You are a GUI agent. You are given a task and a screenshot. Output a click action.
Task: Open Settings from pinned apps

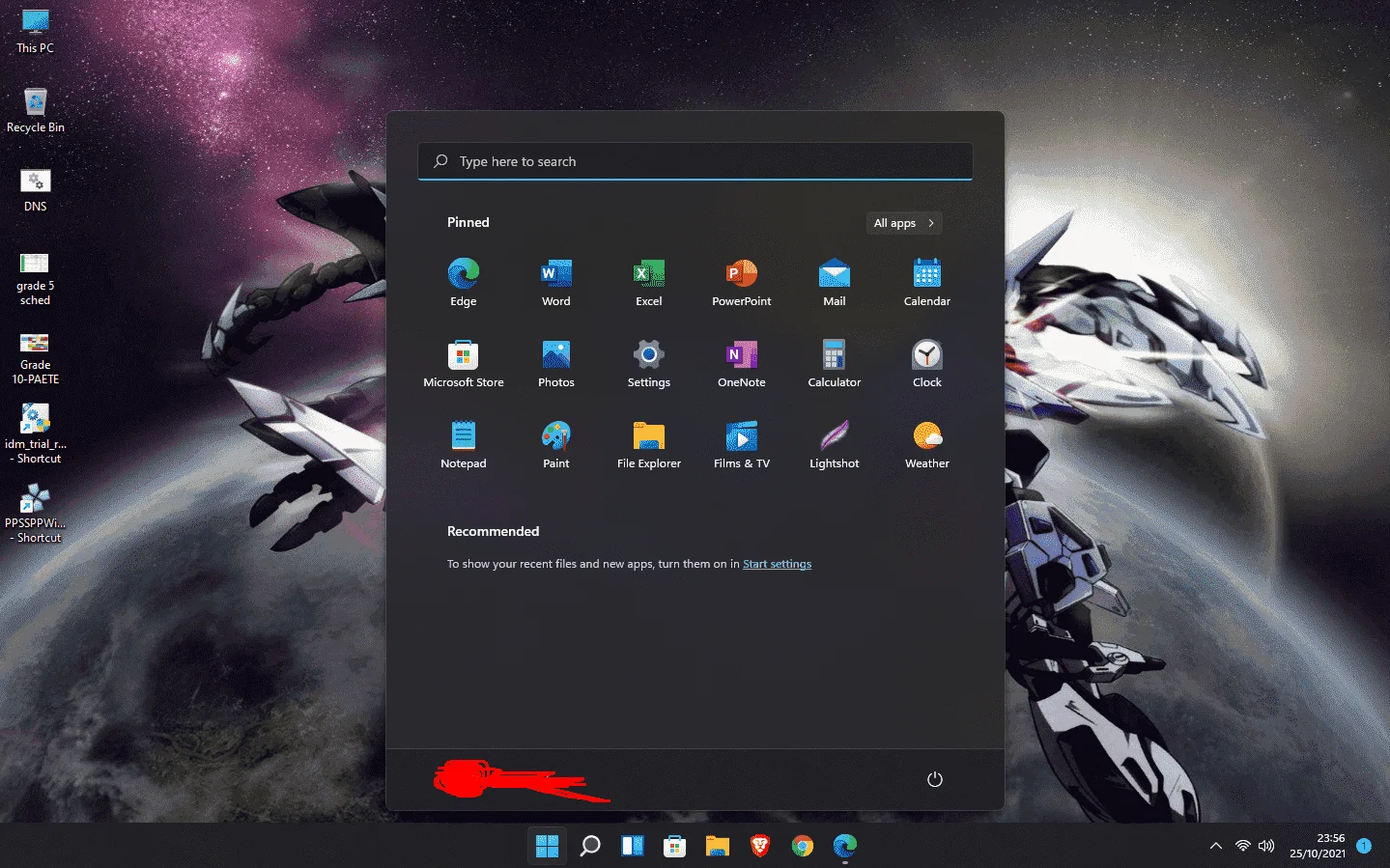[x=649, y=363]
